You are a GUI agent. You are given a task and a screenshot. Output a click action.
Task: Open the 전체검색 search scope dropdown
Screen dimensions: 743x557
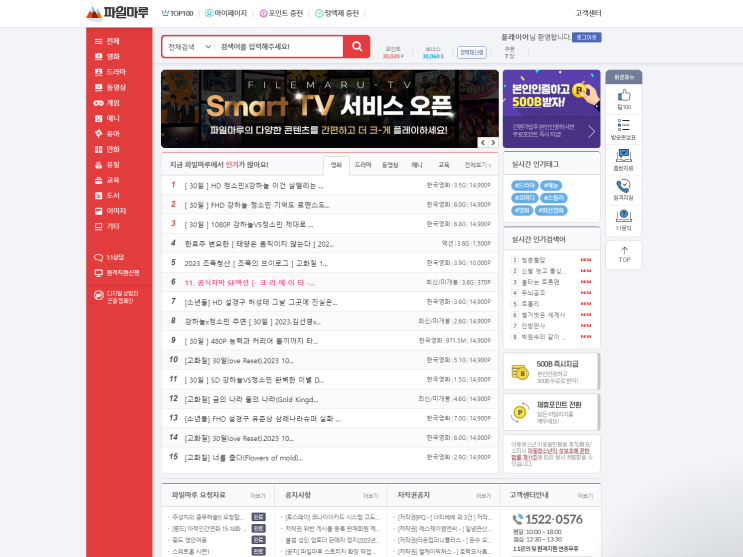[x=189, y=46]
